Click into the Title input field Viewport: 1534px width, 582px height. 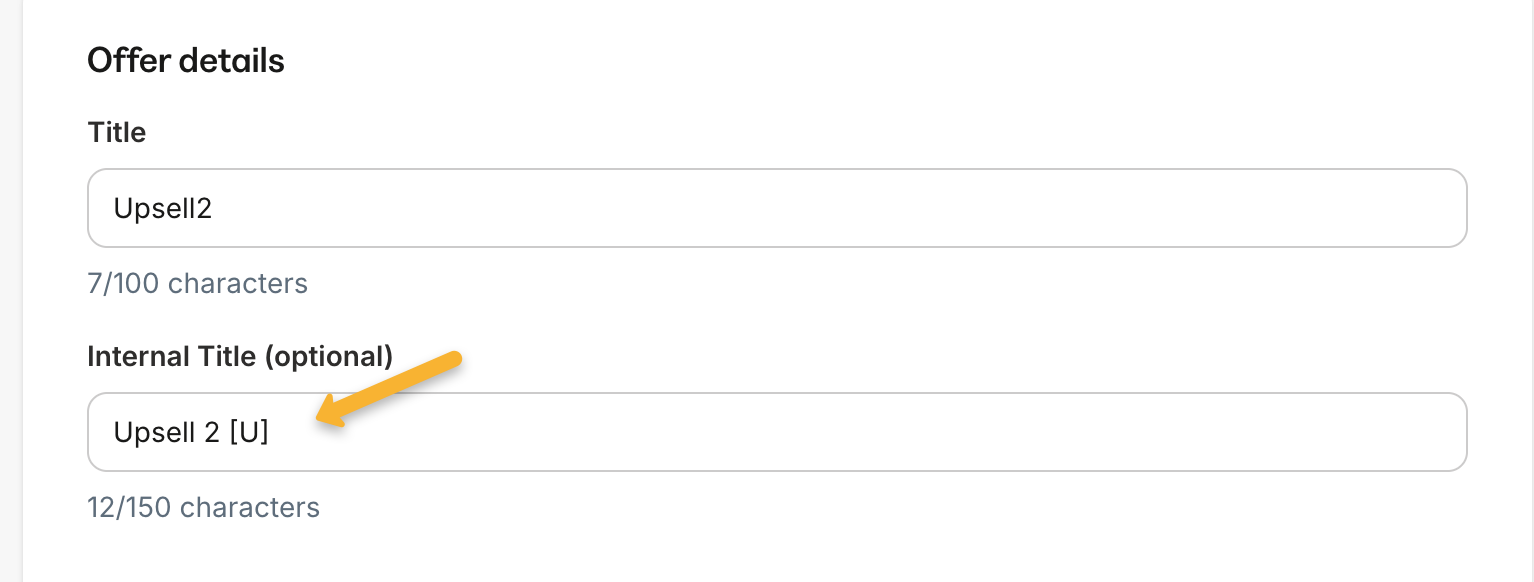coord(776,208)
